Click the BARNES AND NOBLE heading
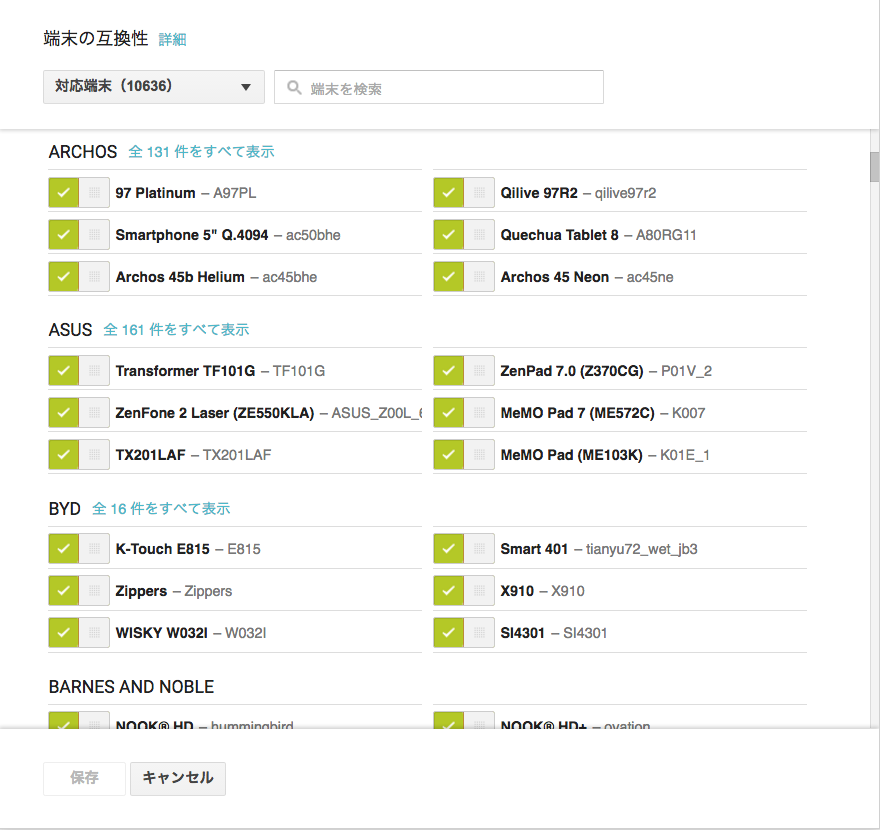The width and height of the screenshot is (880, 830). 131,687
